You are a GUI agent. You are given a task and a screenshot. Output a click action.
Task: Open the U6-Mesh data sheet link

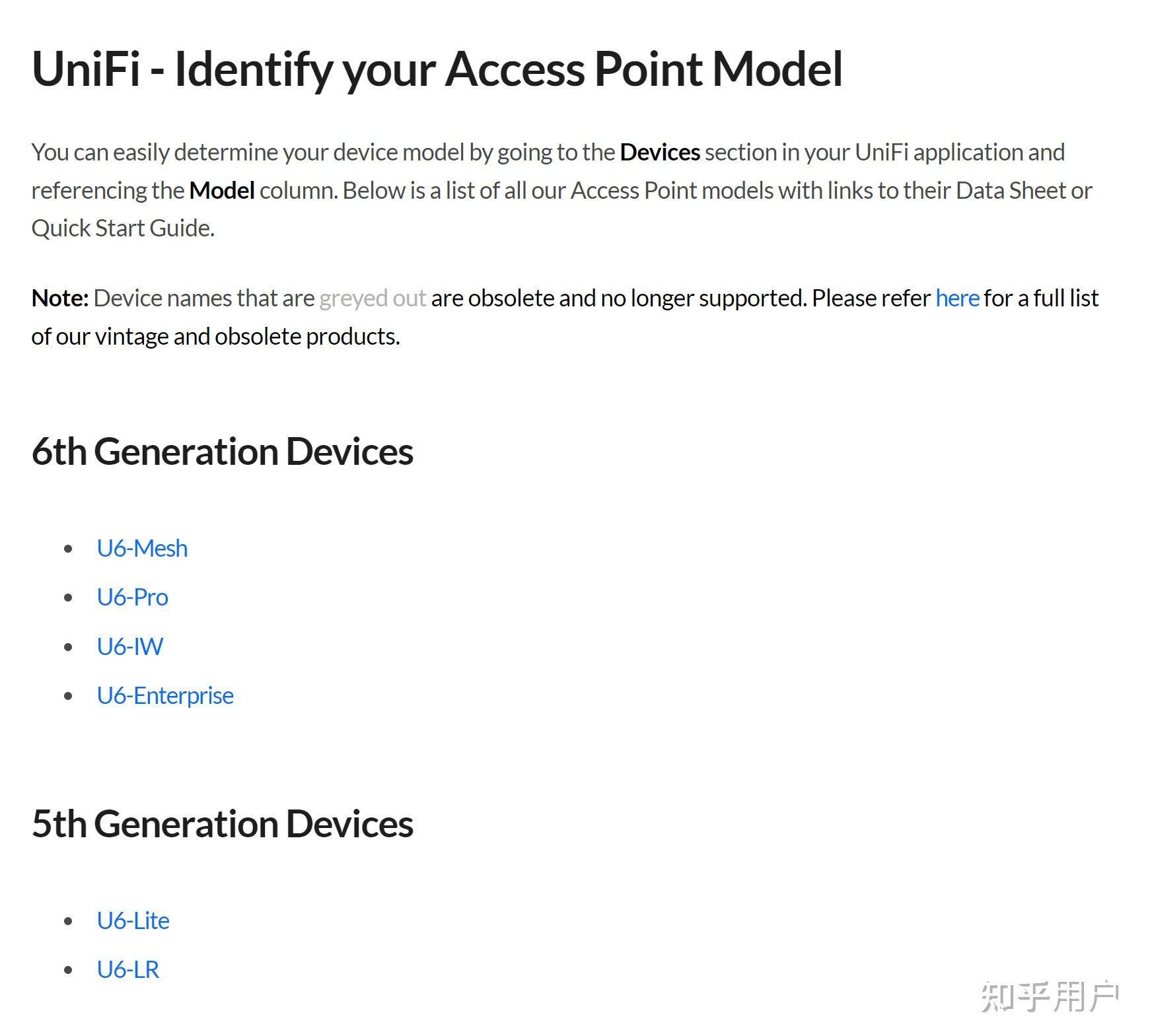point(142,549)
